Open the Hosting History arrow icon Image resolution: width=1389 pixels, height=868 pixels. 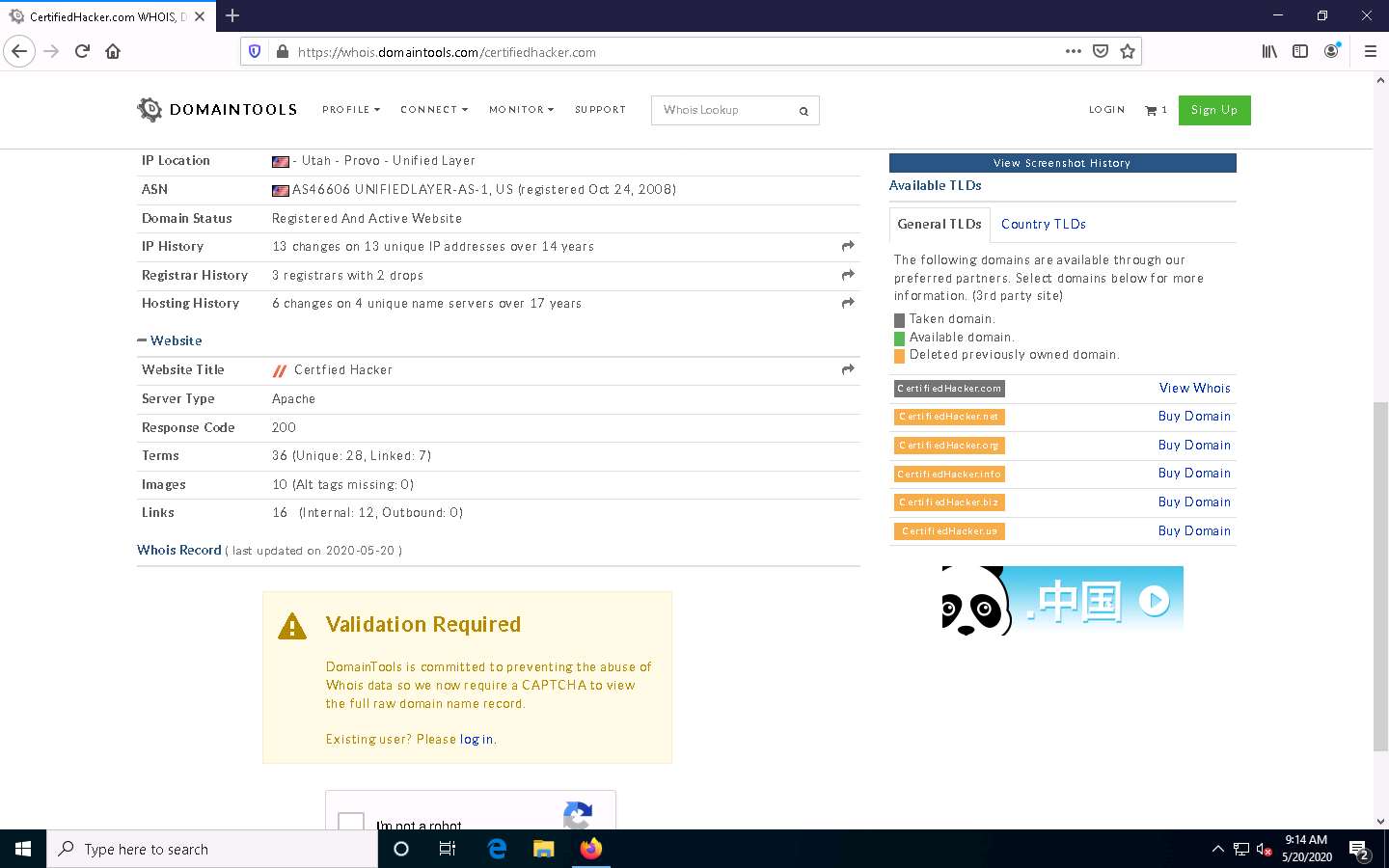pyautogui.click(x=848, y=303)
